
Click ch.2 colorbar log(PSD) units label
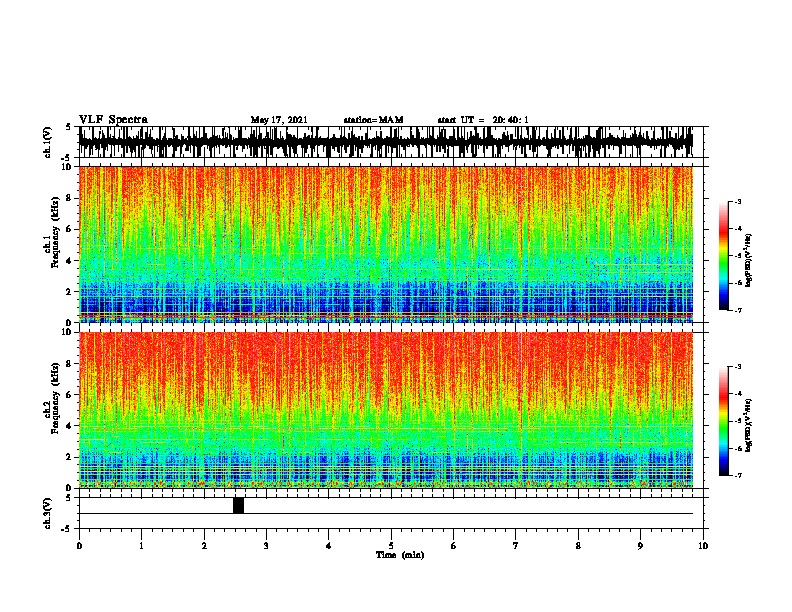click(749, 425)
